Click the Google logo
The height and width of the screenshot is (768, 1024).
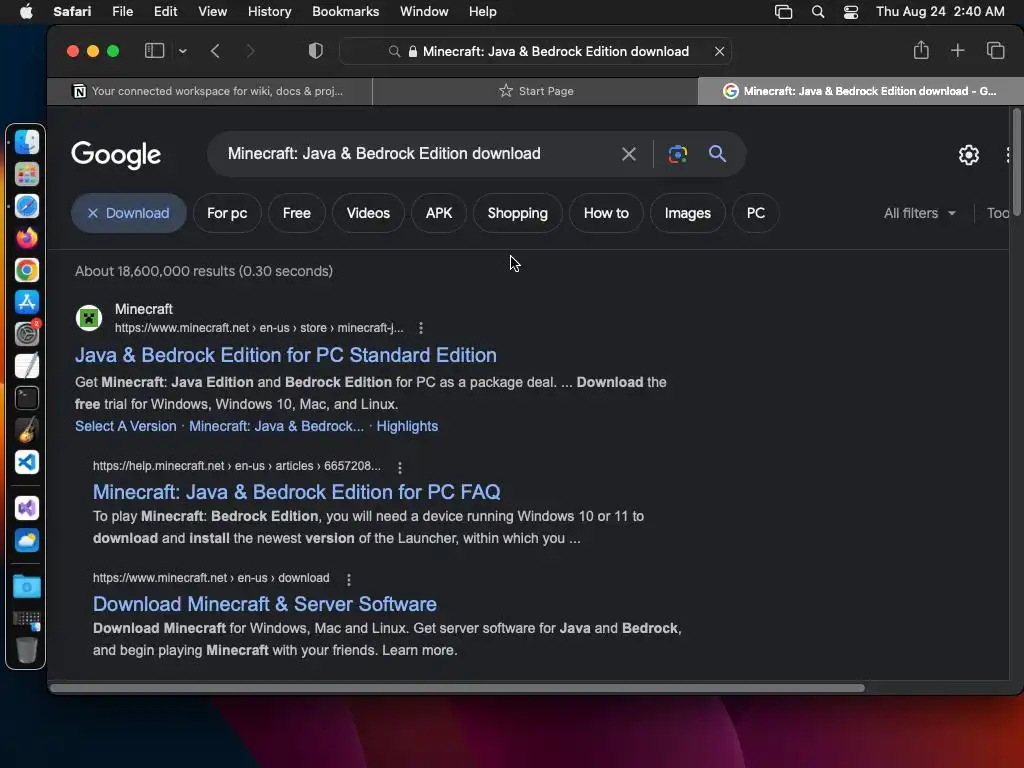point(116,155)
